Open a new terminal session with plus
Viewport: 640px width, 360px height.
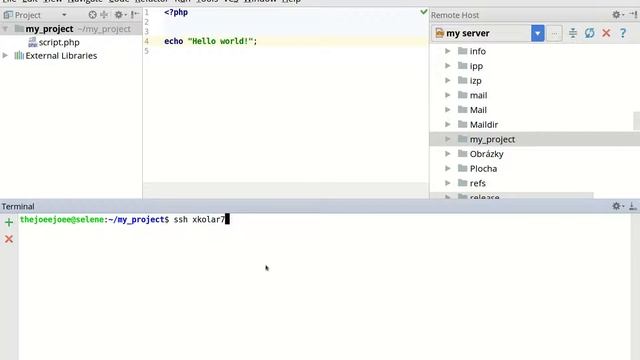coord(9,222)
